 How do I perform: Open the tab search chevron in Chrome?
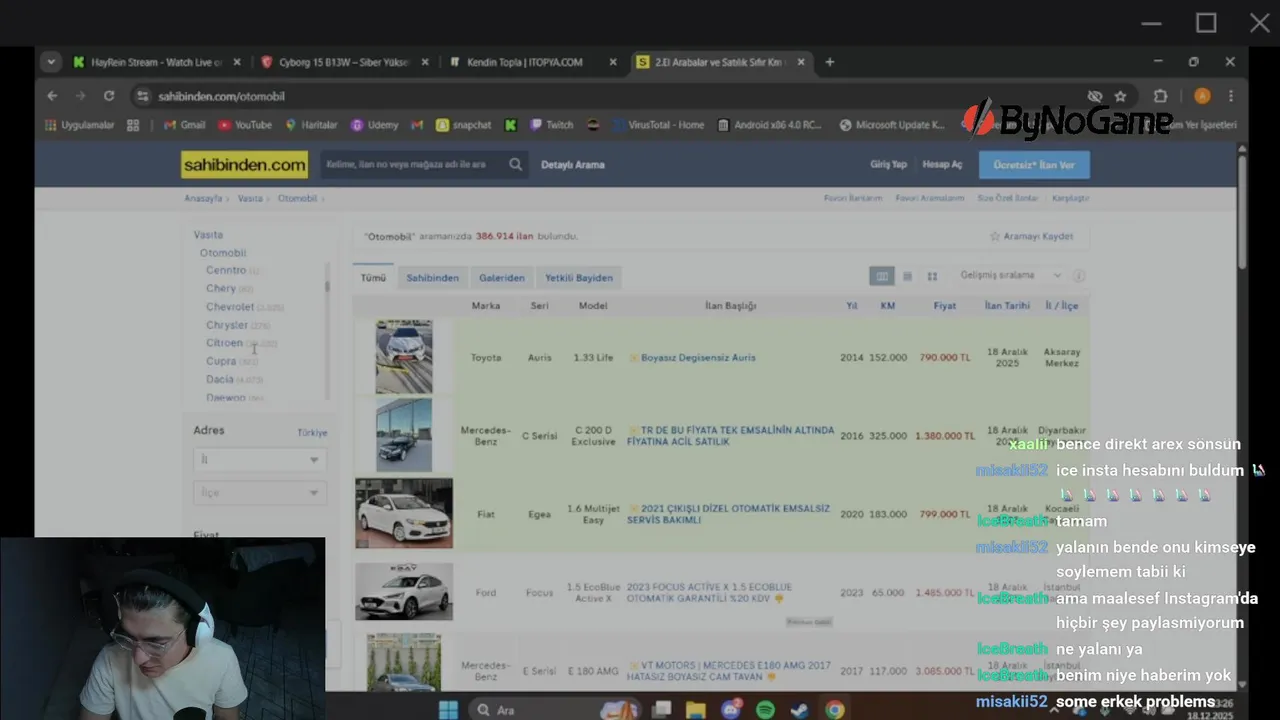(x=50, y=62)
